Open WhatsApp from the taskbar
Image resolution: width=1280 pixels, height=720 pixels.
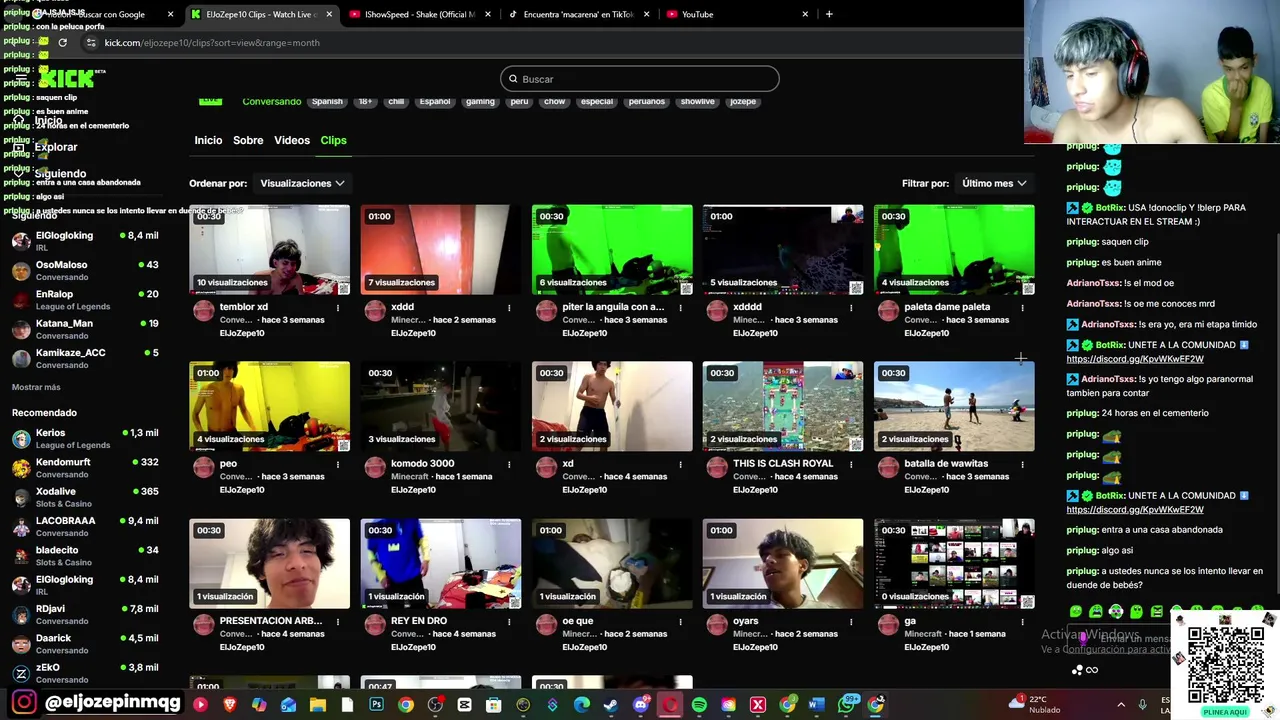tap(846, 705)
